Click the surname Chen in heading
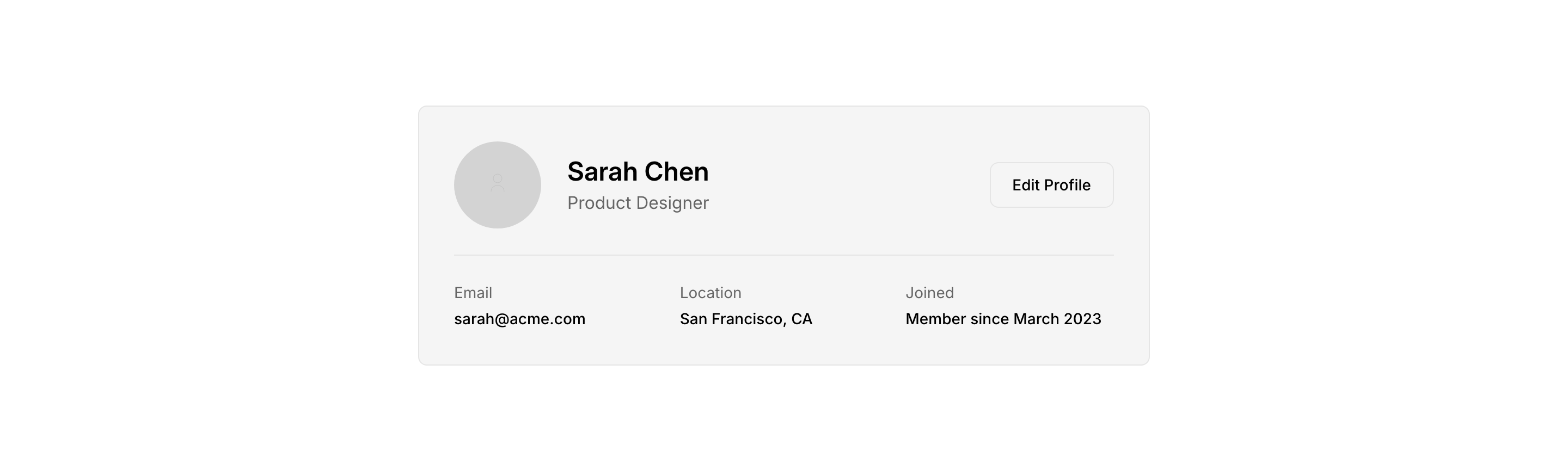The height and width of the screenshot is (470, 1568). [676, 172]
